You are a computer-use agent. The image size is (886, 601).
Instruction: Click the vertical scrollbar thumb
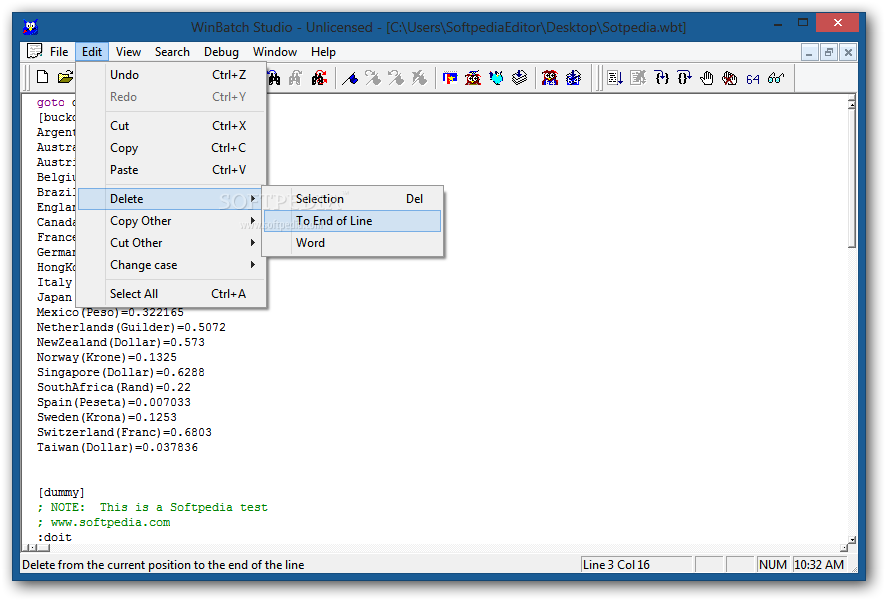[852, 178]
